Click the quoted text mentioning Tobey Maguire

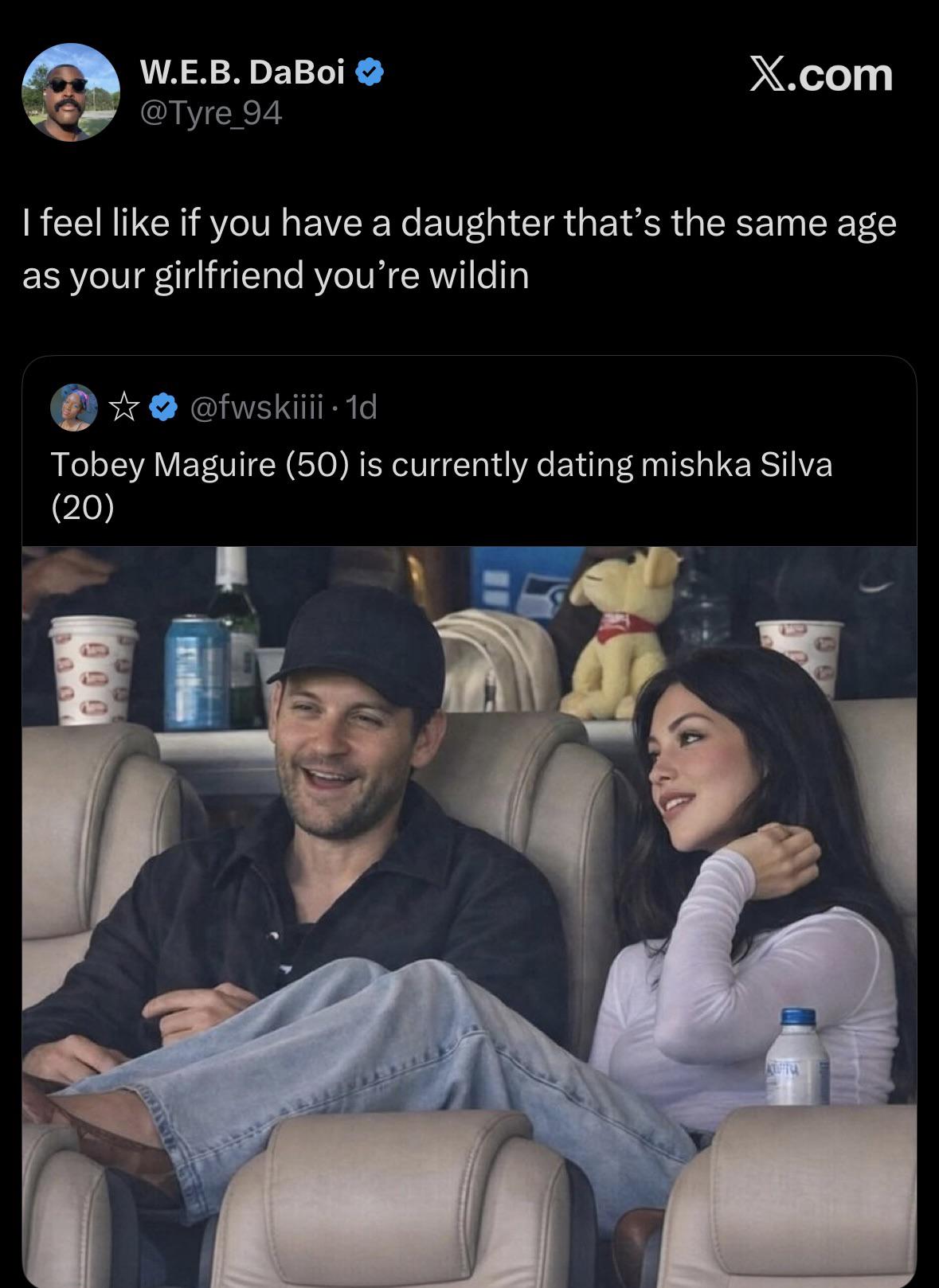[441, 465]
